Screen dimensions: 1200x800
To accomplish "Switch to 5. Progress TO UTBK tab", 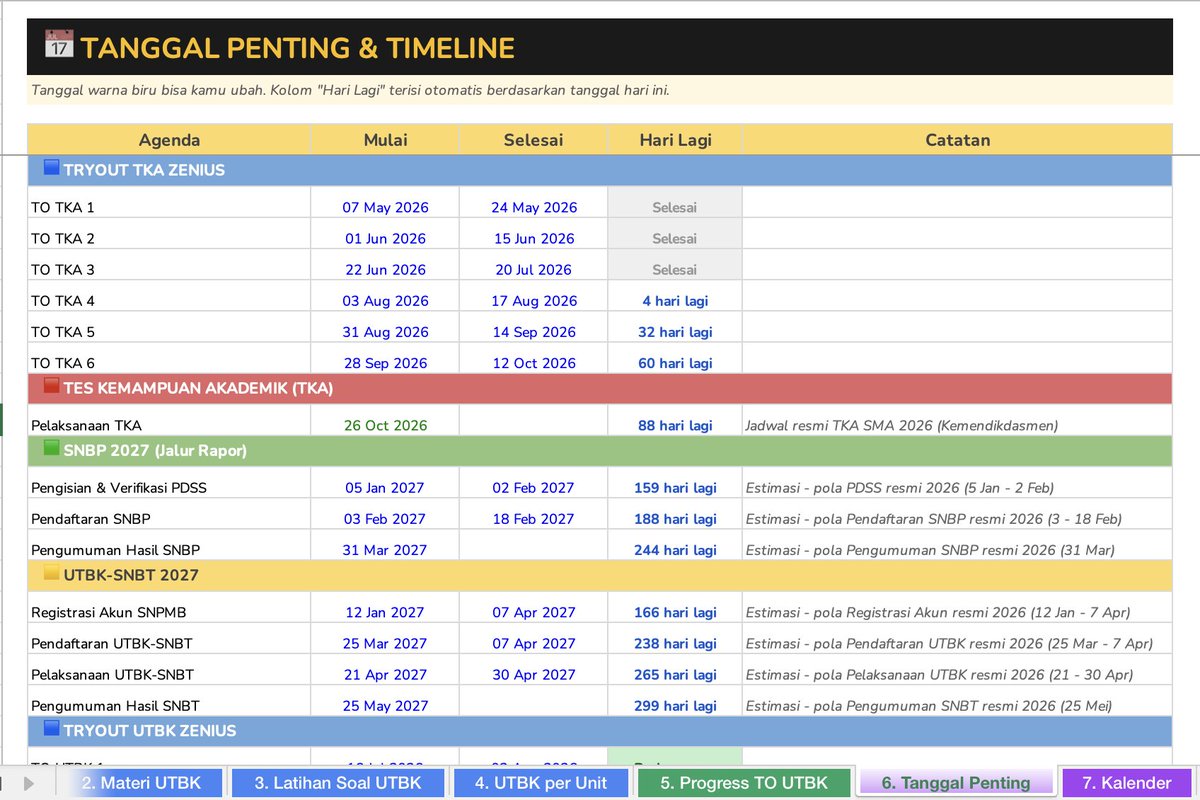I will (743, 783).
